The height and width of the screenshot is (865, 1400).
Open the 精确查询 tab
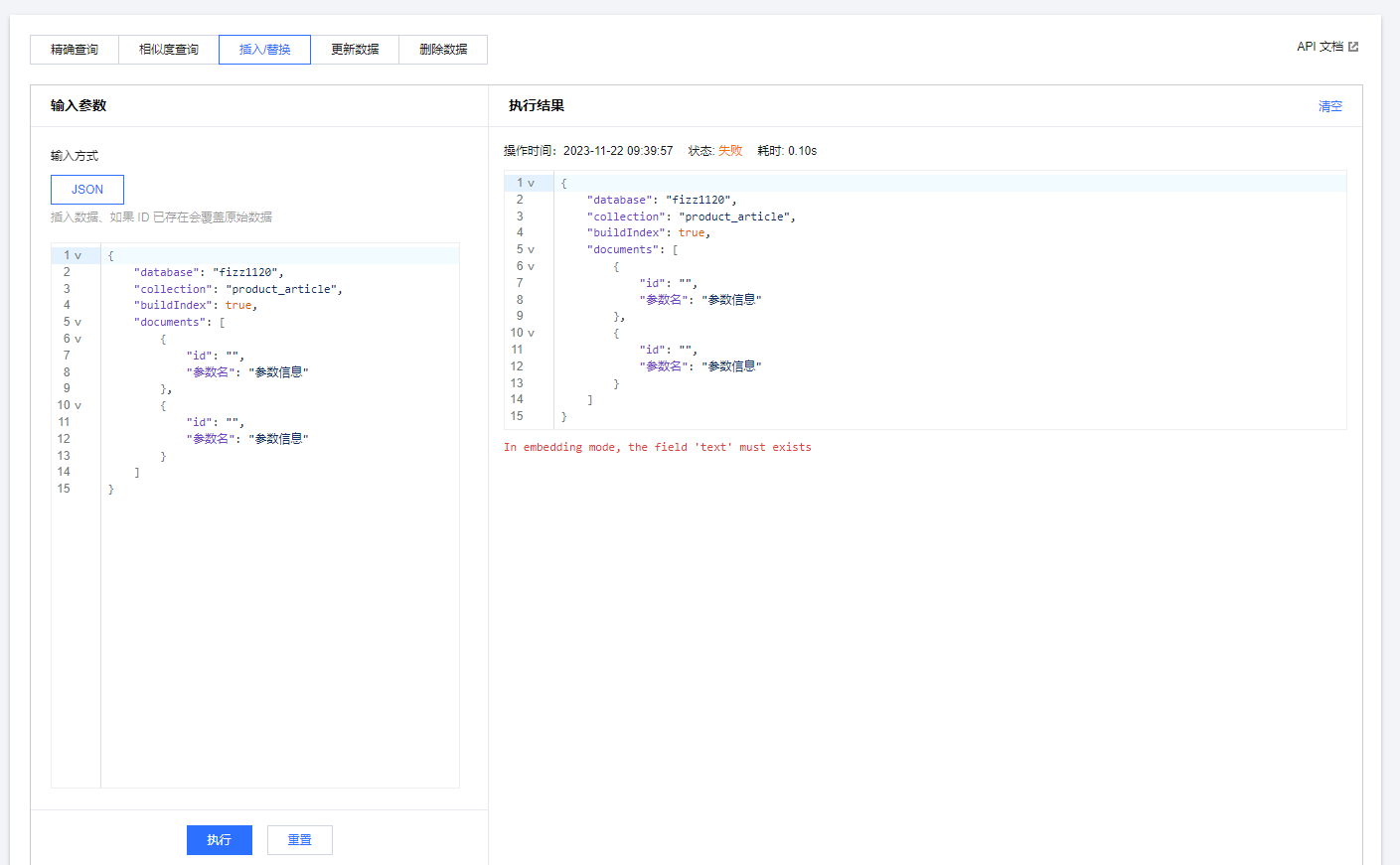75,50
